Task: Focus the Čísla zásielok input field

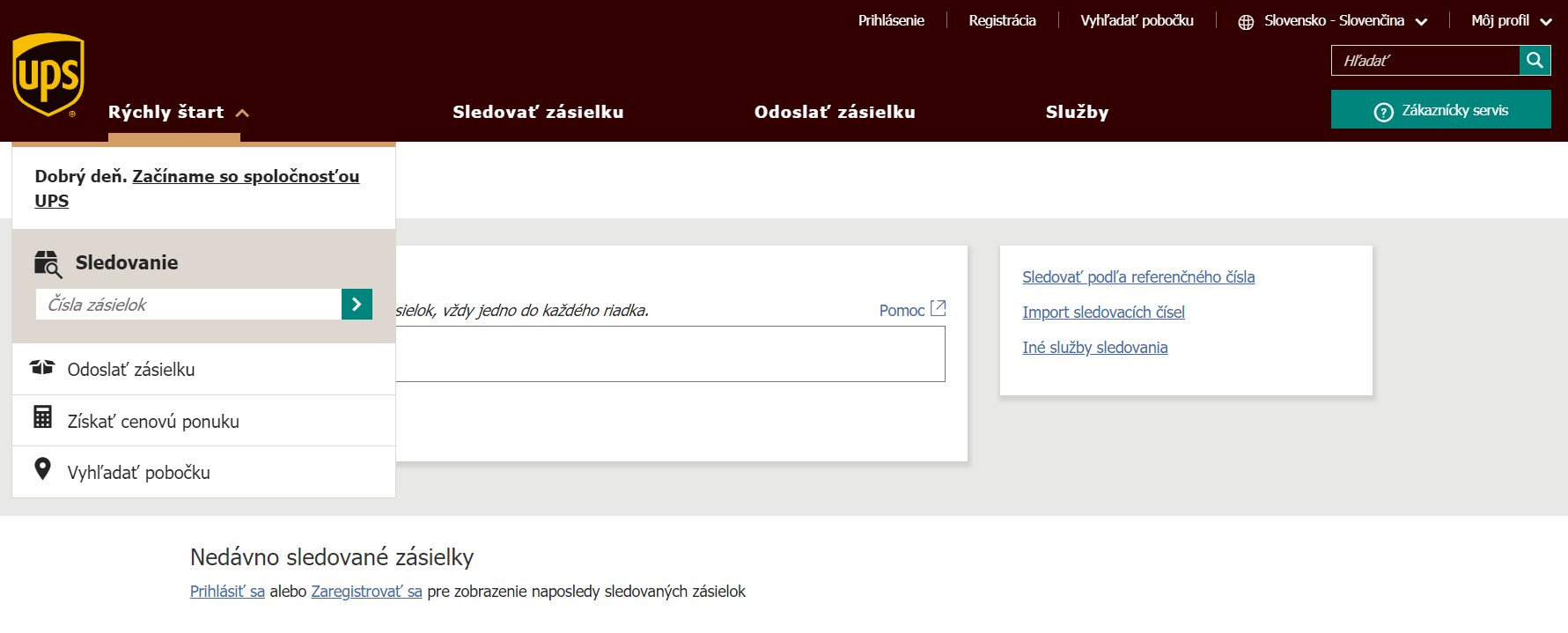Action: click(x=188, y=304)
